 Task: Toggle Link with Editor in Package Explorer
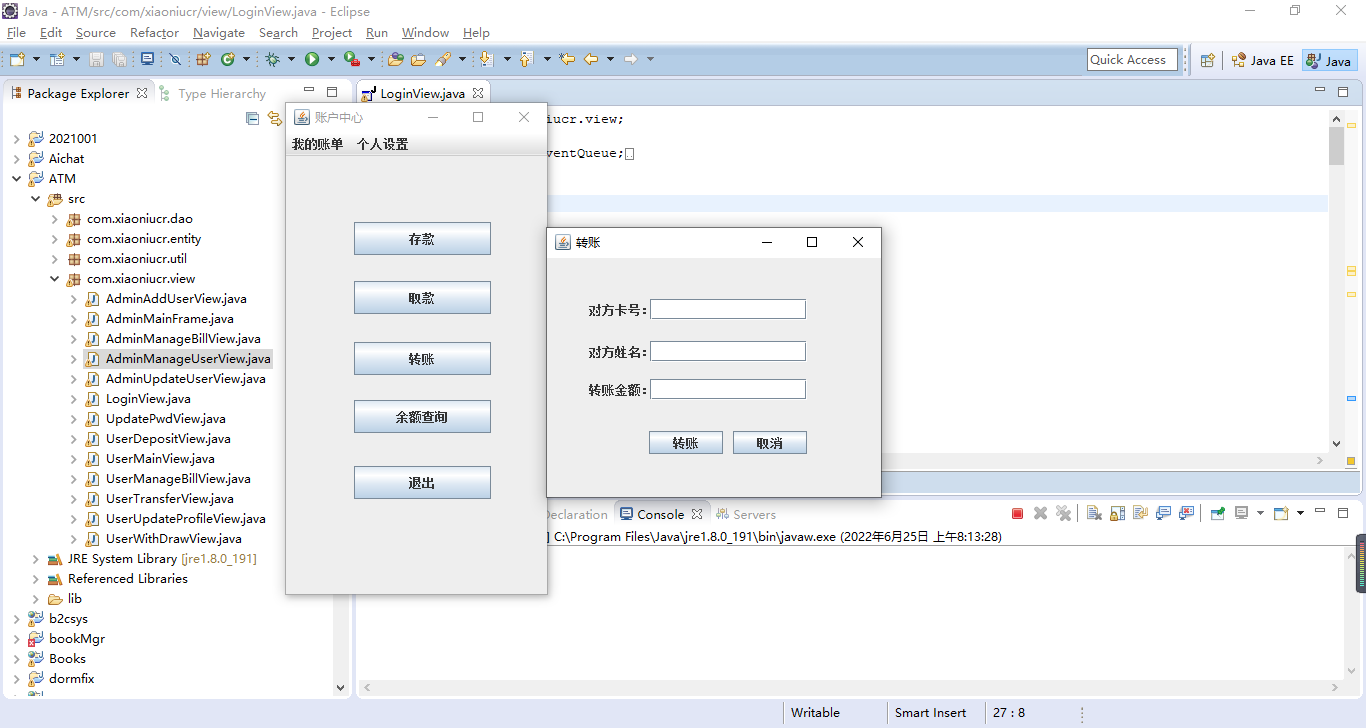pyautogui.click(x=275, y=119)
